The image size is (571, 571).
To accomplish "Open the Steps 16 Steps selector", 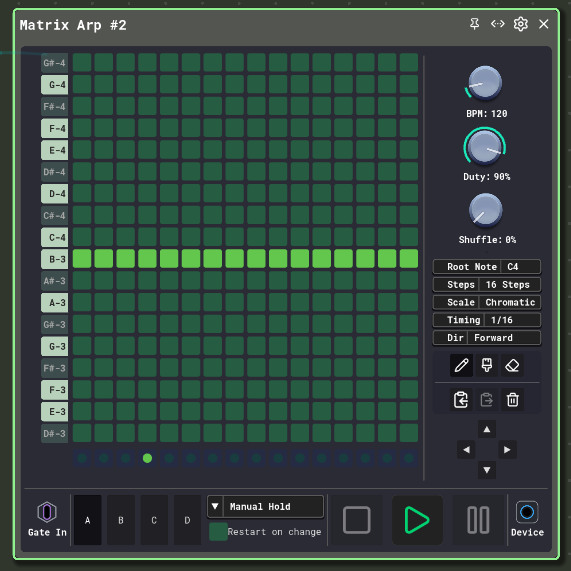I will (487, 284).
